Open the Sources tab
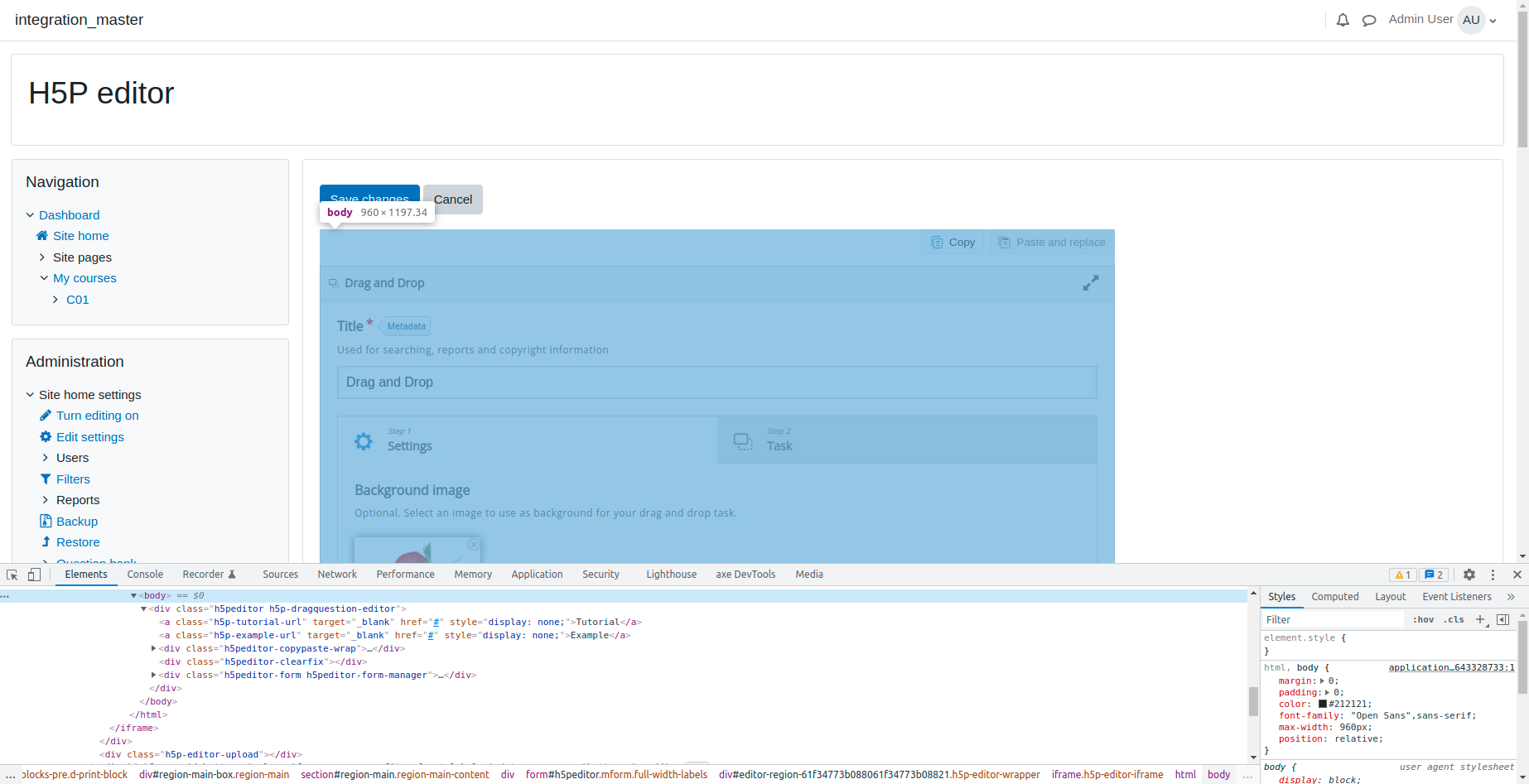1529x784 pixels. pyautogui.click(x=280, y=575)
